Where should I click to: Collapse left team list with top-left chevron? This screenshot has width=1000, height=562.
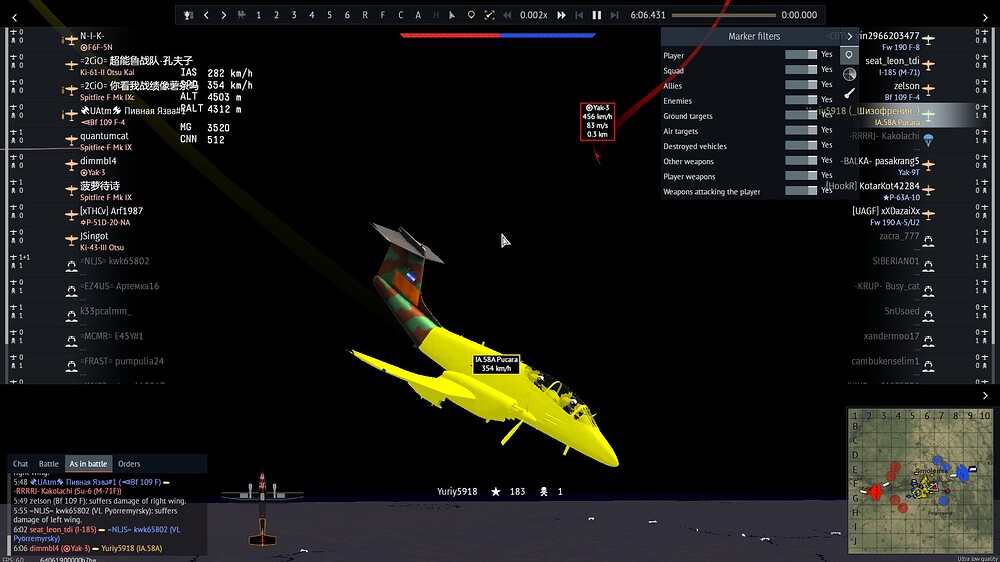[x=15, y=18]
